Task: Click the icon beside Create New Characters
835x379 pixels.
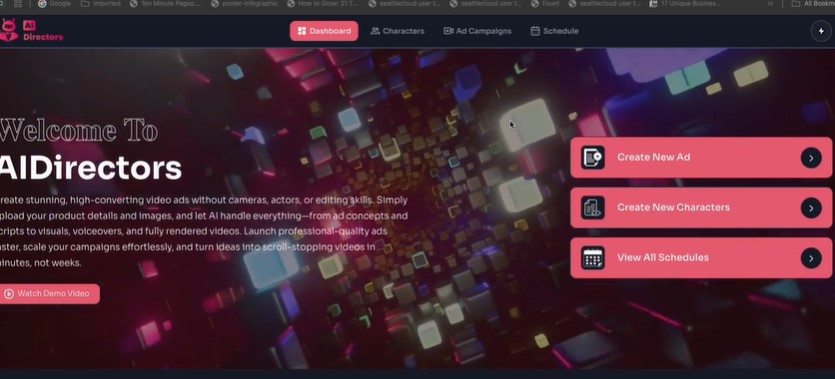Action: [x=593, y=208]
